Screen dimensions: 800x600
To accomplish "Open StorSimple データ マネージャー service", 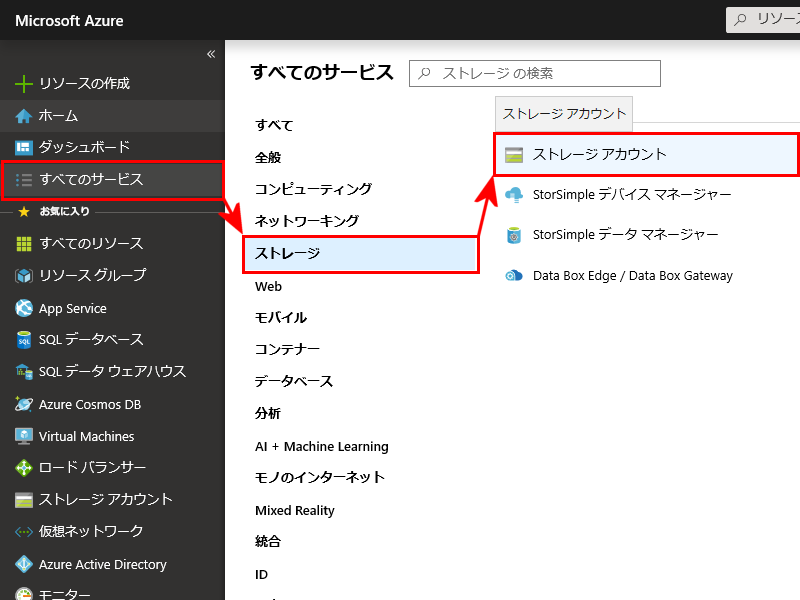I will (625, 235).
